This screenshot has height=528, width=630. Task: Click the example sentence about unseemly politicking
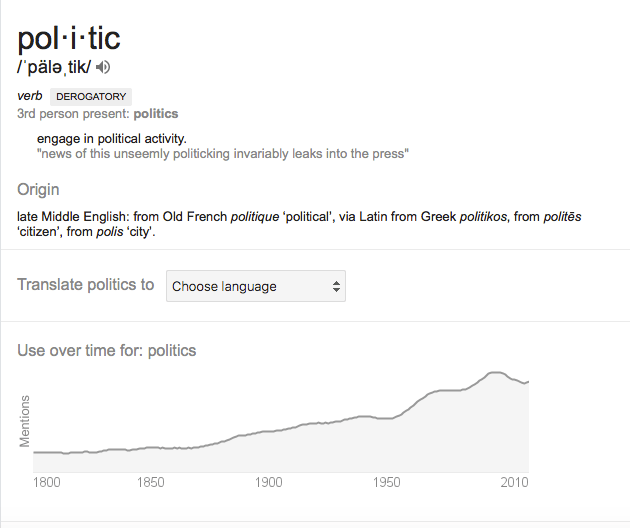[x=223, y=154]
